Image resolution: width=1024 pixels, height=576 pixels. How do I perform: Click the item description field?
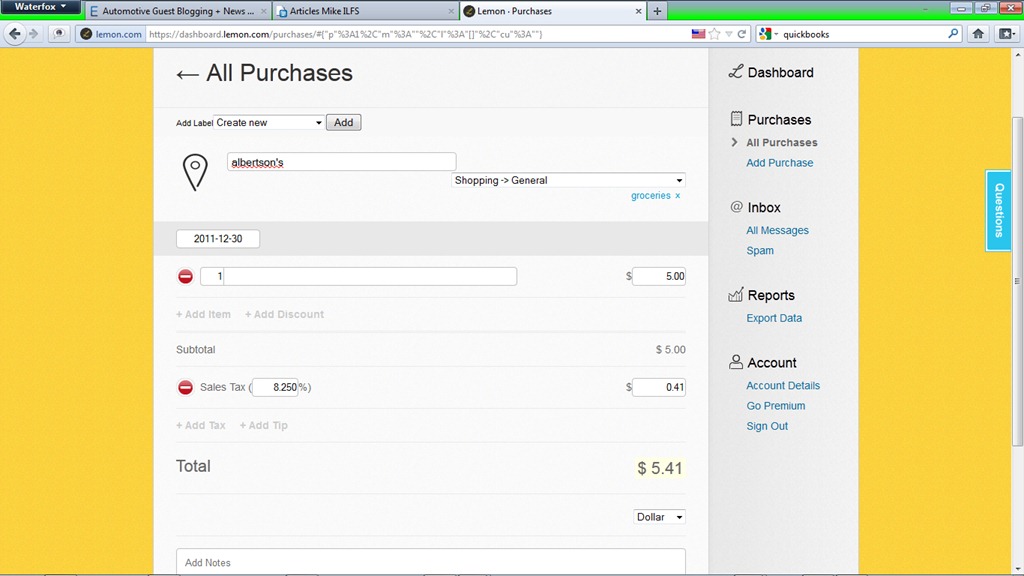359,276
